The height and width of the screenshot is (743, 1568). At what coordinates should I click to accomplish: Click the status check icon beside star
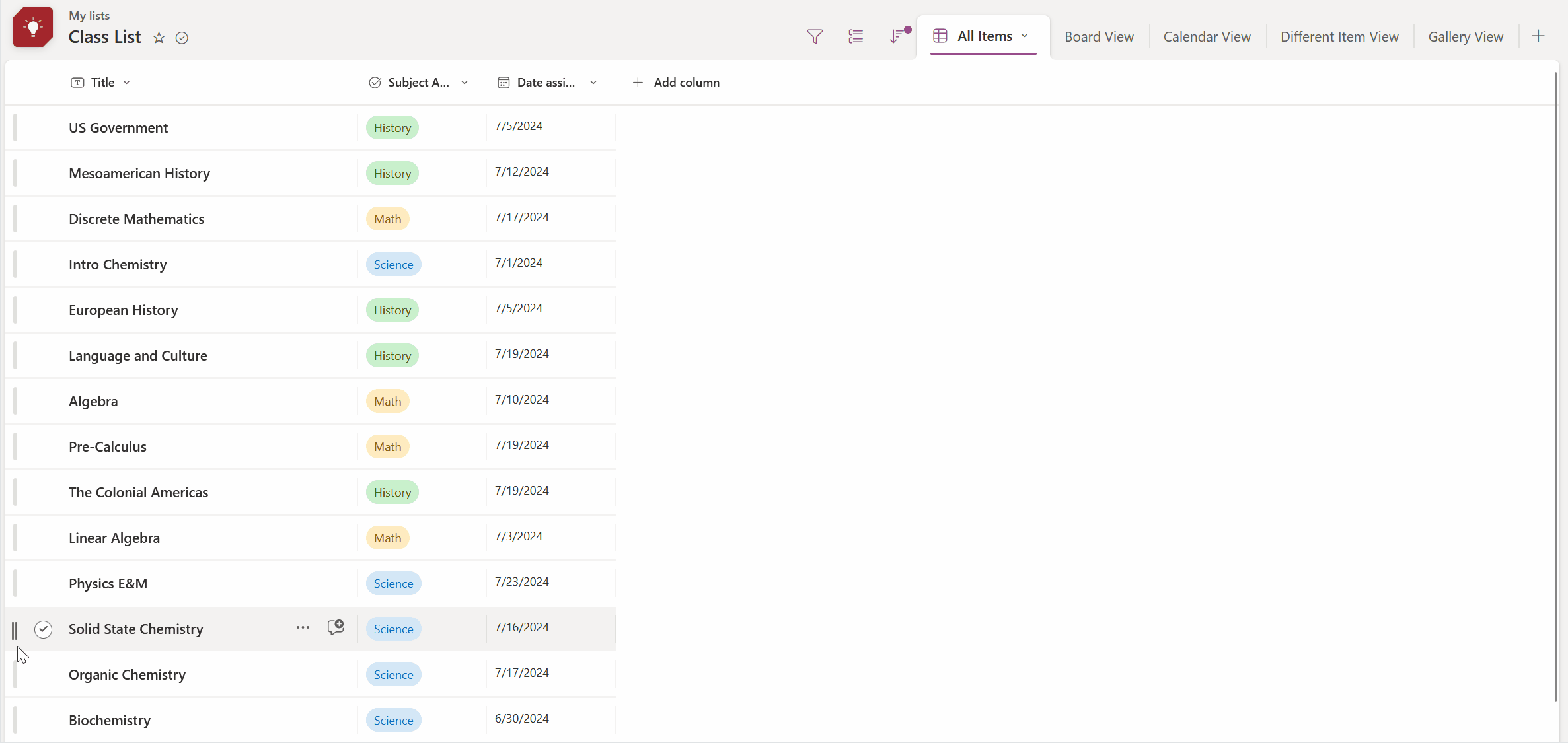[182, 38]
